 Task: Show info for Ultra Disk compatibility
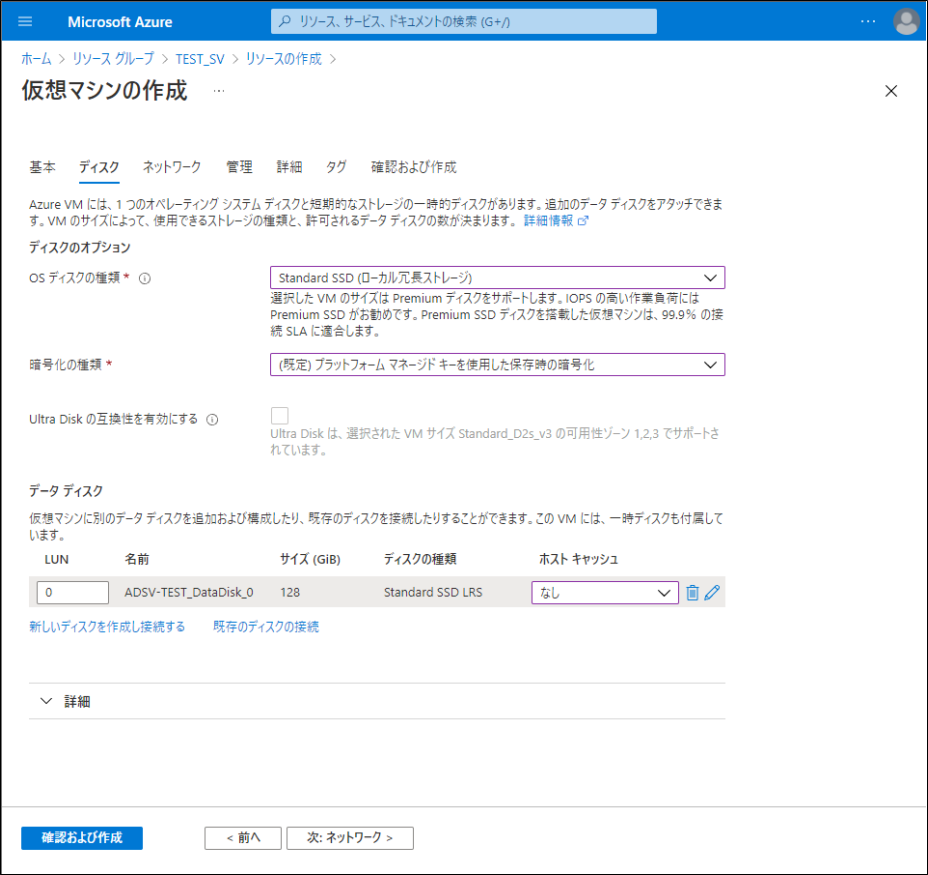(212, 420)
